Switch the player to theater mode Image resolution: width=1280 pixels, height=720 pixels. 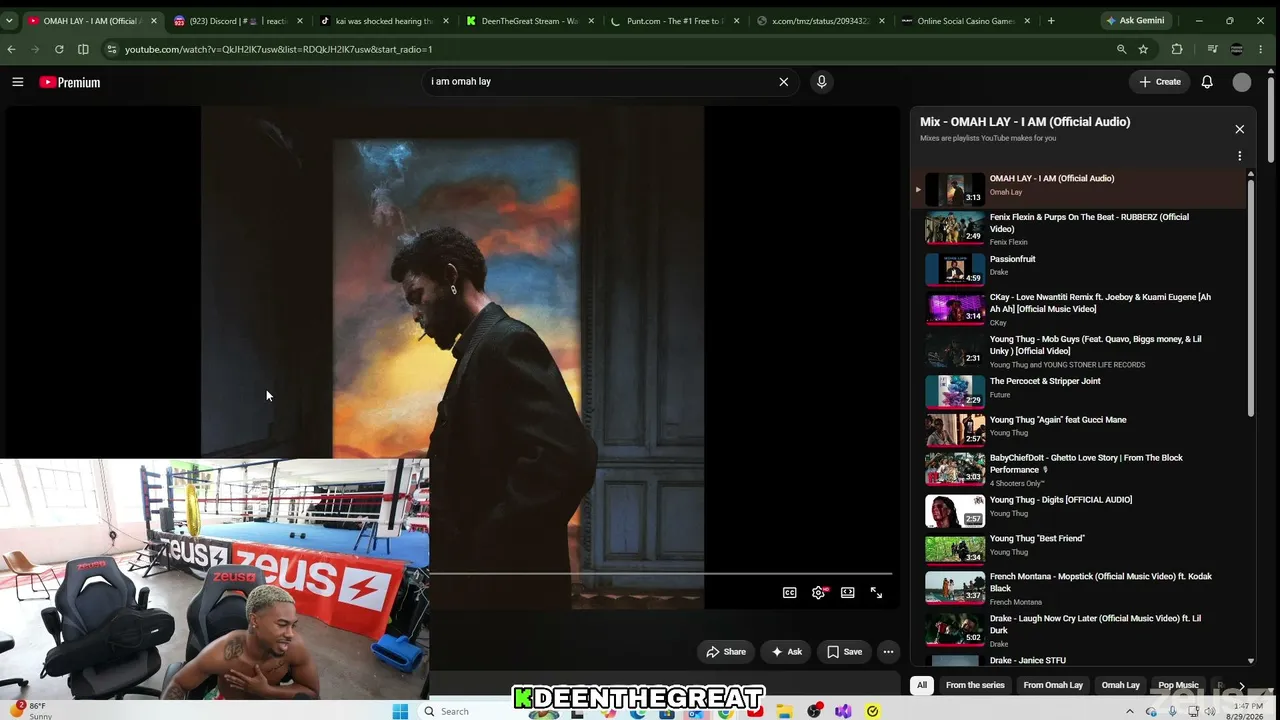tap(848, 593)
